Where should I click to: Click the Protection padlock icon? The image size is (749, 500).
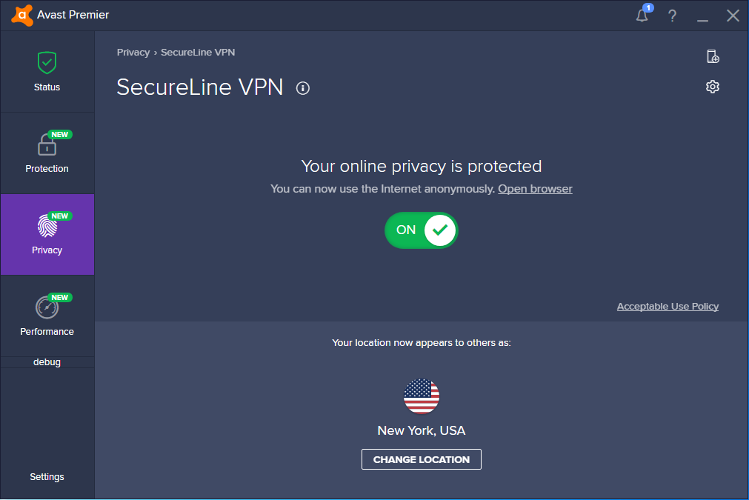pos(47,144)
